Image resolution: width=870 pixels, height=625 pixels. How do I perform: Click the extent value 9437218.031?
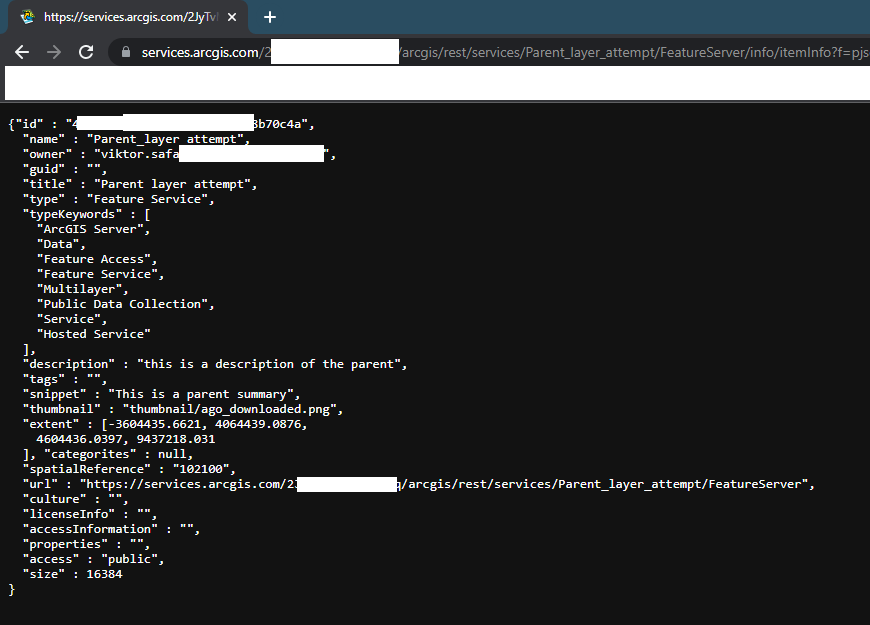click(175, 438)
